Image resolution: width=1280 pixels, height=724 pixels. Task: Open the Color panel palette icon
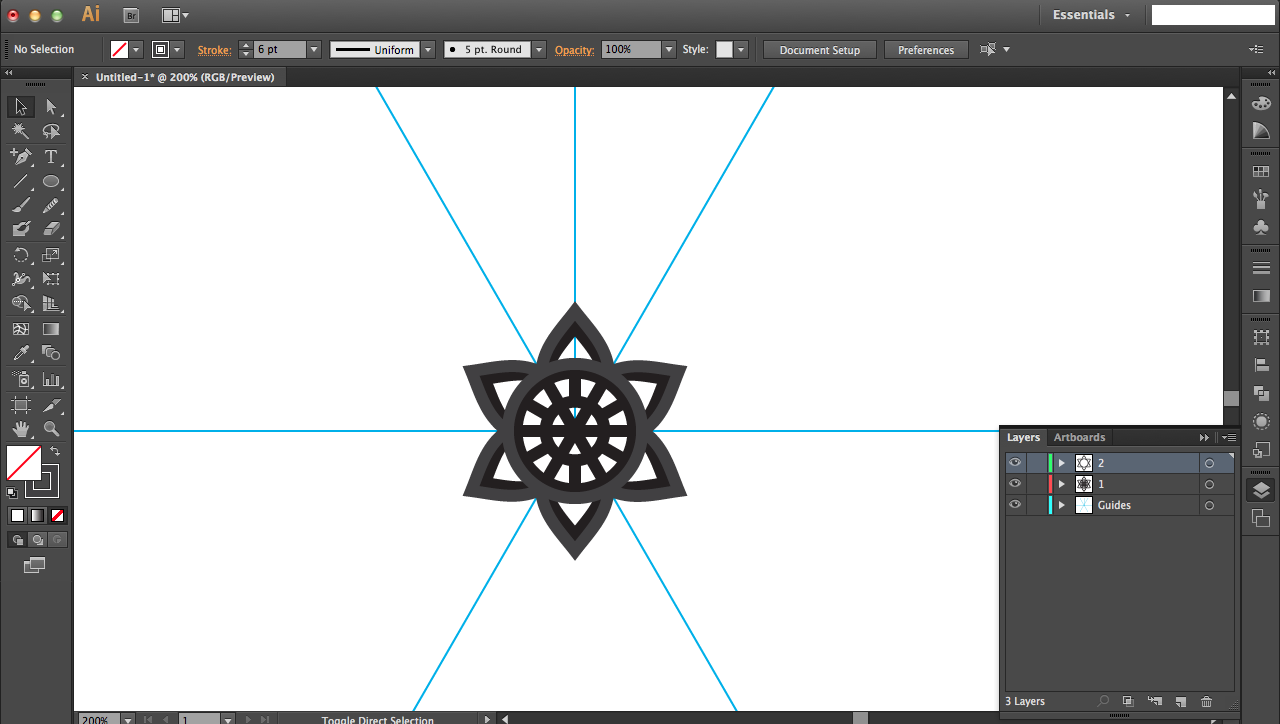[x=1261, y=103]
